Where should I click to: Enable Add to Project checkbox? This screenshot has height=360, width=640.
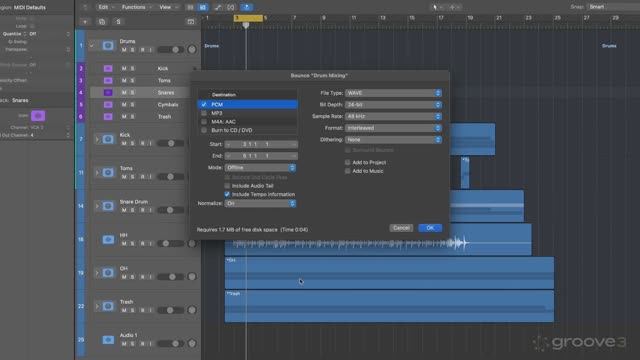pos(347,162)
